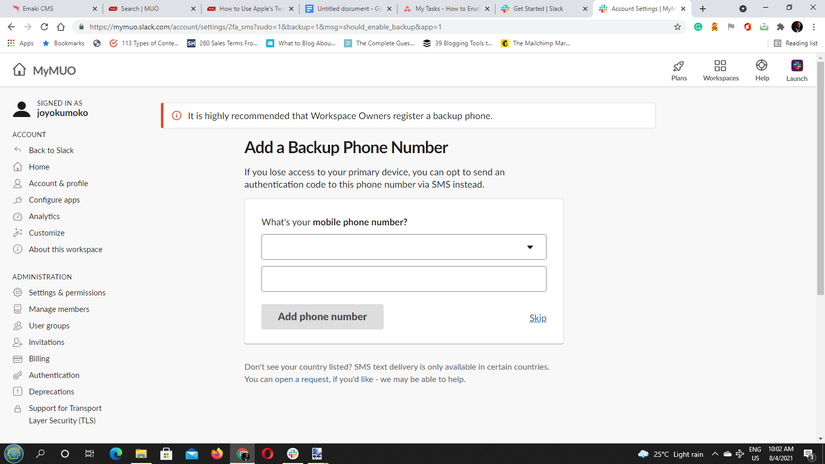Click the open a request link
Screen dimensions: 825x464
[301, 379]
